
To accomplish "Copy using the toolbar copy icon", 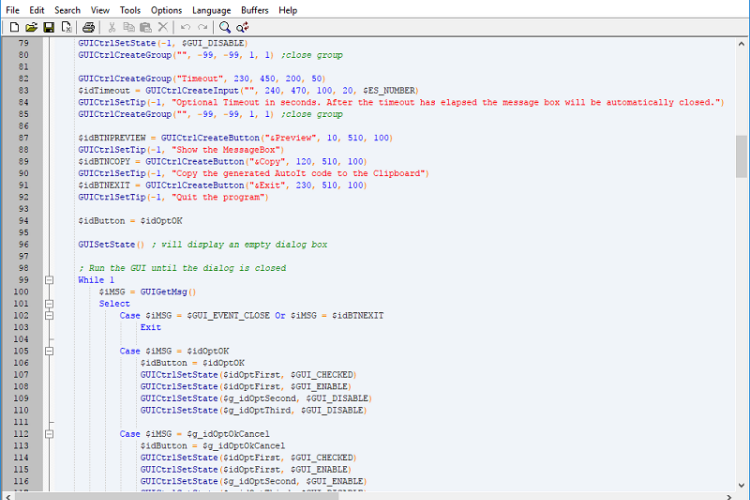I will pos(129,27).
